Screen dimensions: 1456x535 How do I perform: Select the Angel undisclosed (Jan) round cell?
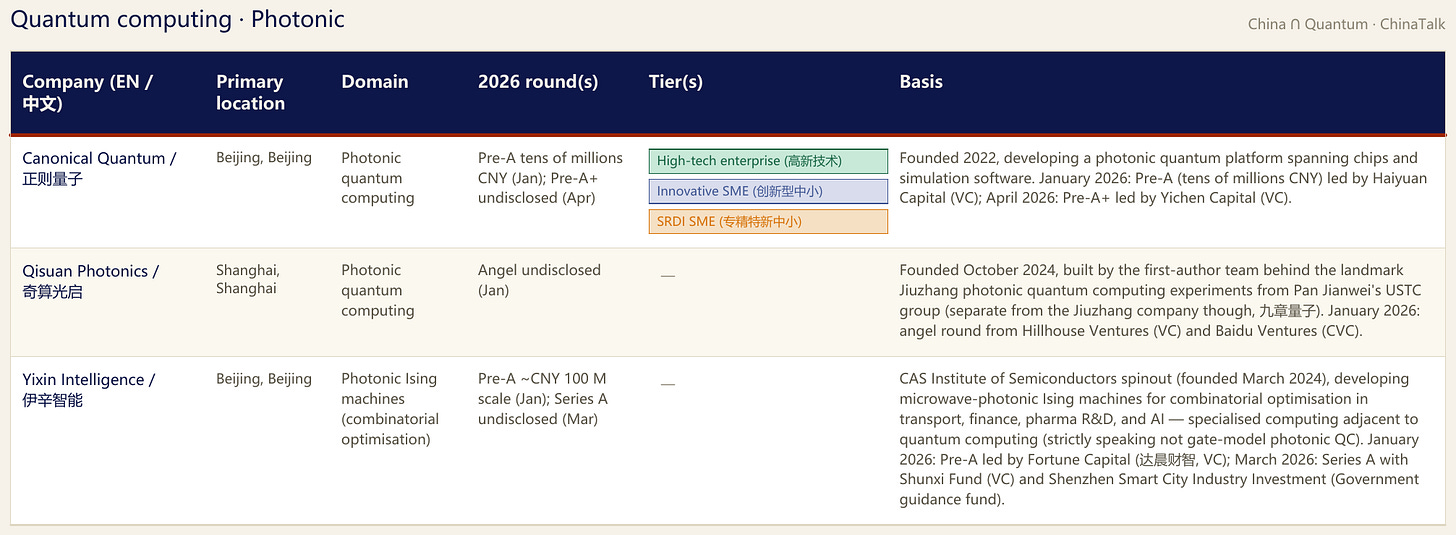[x=539, y=280]
